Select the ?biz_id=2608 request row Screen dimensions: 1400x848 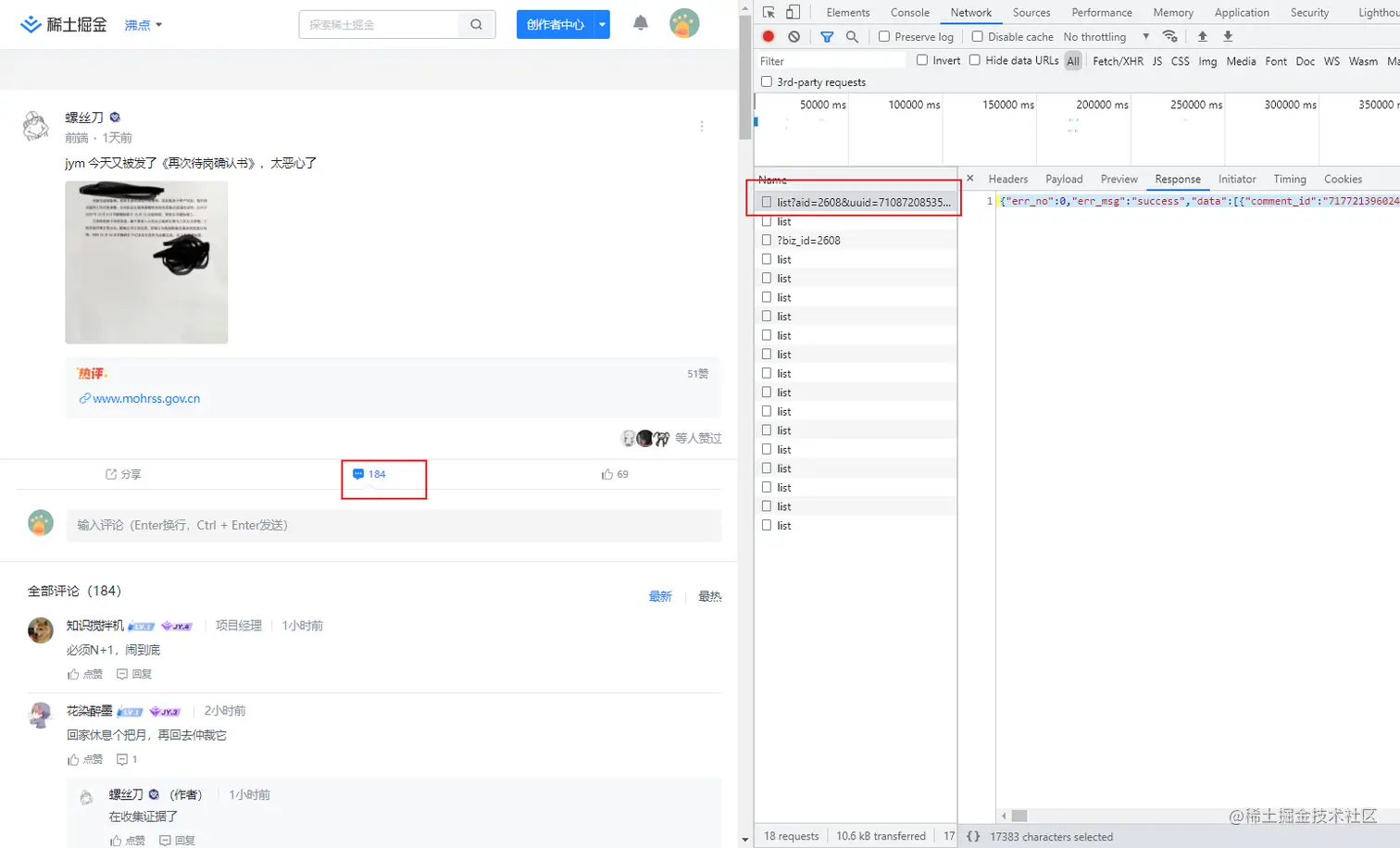(856, 241)
